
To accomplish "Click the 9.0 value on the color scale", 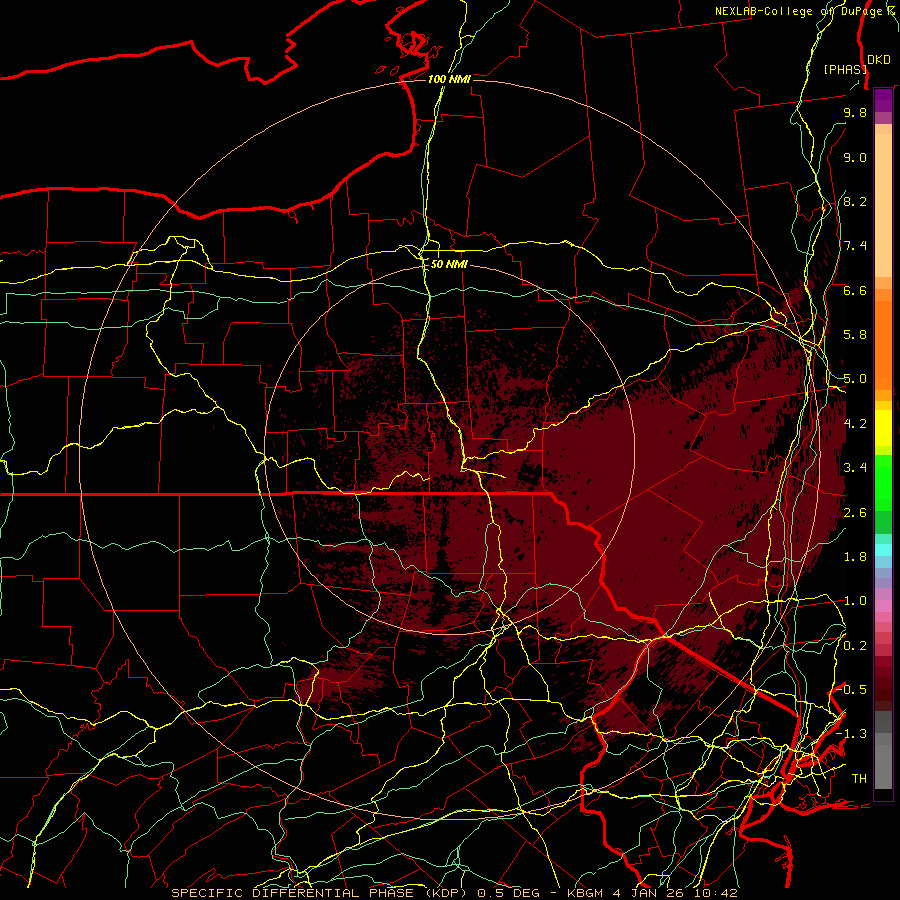I will click(855, 157).
